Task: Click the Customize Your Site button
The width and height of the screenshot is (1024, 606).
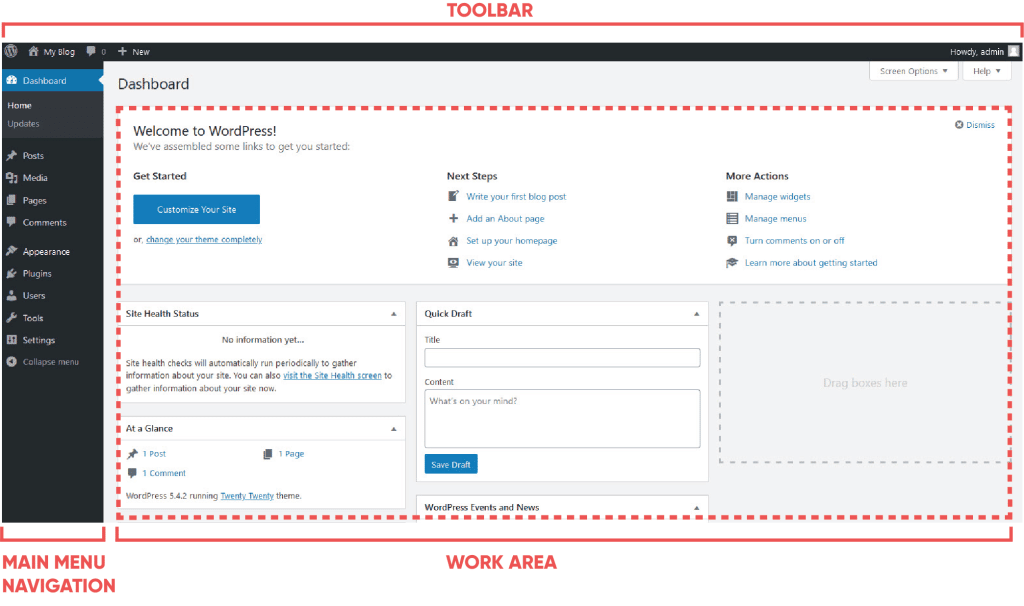Action: point(195,210)
